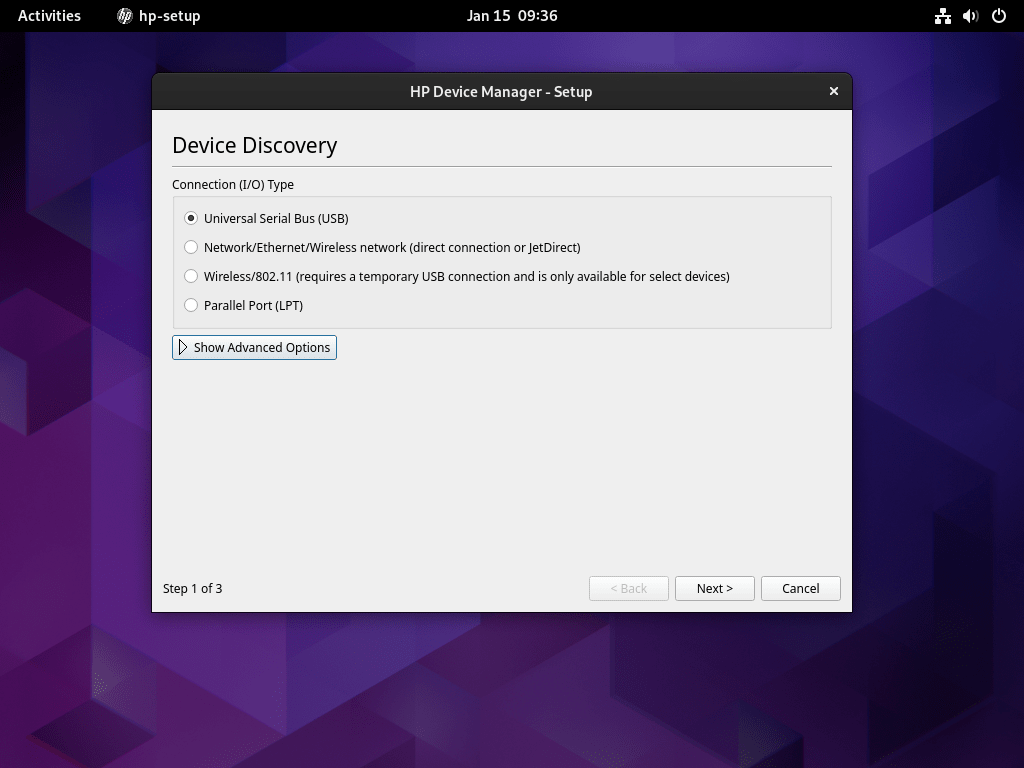1024x768 pixels.
Task: Click the grayed-out Back button
Action: click(x=628, y=588)
